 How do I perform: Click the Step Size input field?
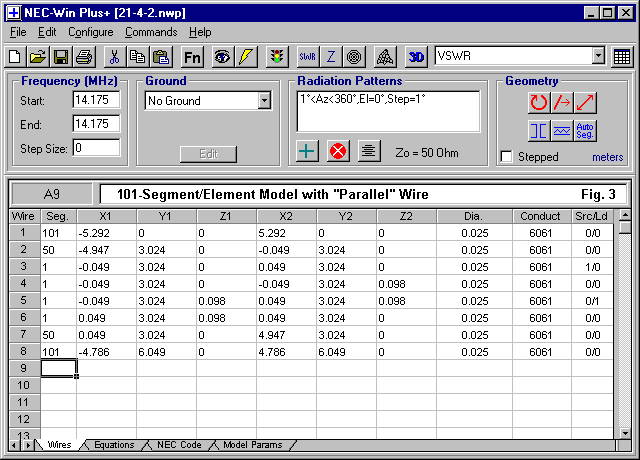[96, 148]
